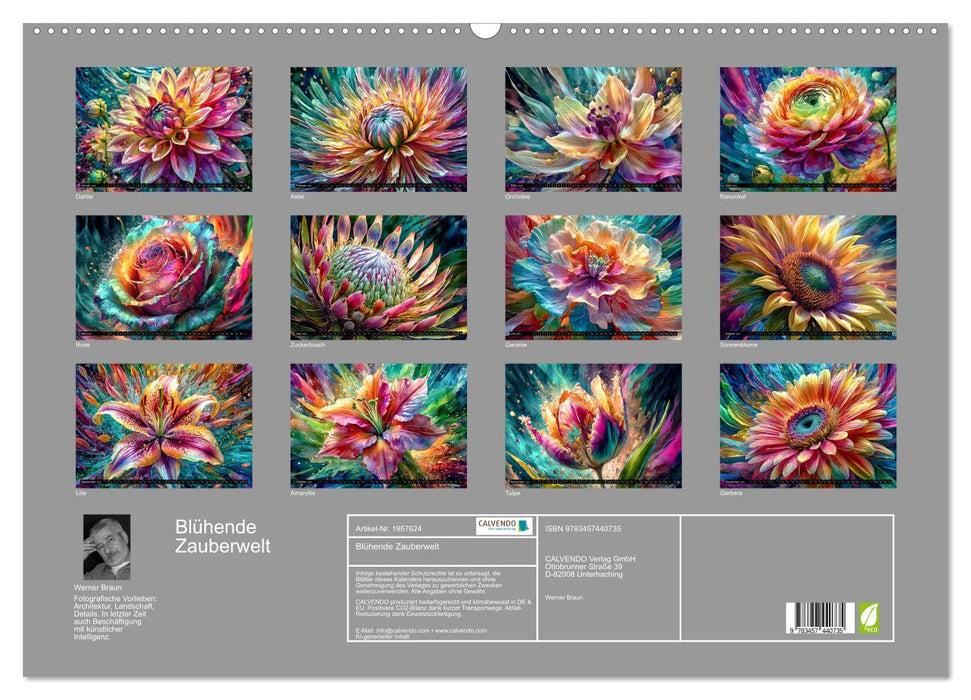Select the Ranunkel flower thumbnail
The image size is (971, 700).
click(808, 129)
